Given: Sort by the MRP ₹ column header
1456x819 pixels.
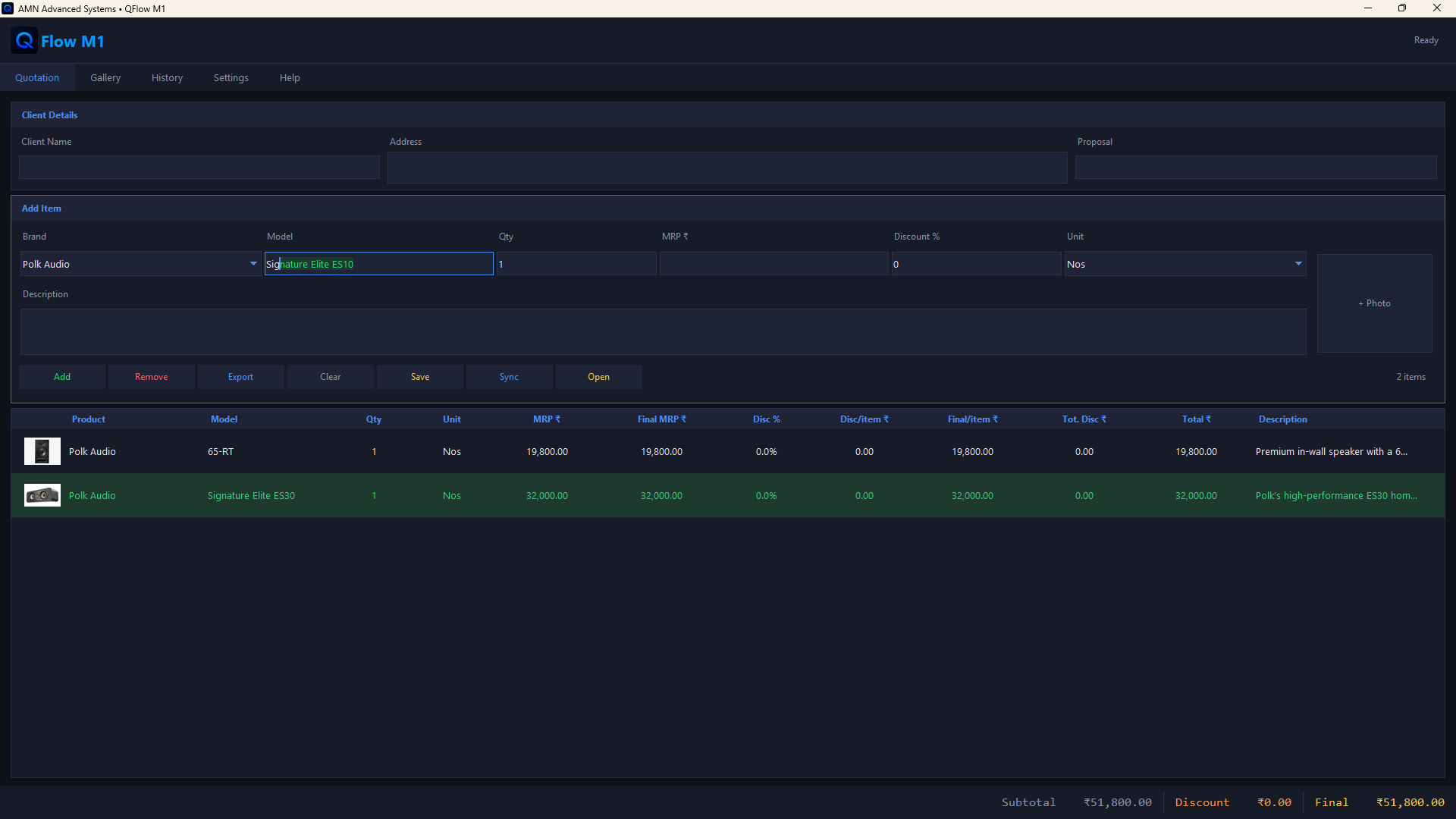Looking at the screenshot, I should click(x=547, y=419).
